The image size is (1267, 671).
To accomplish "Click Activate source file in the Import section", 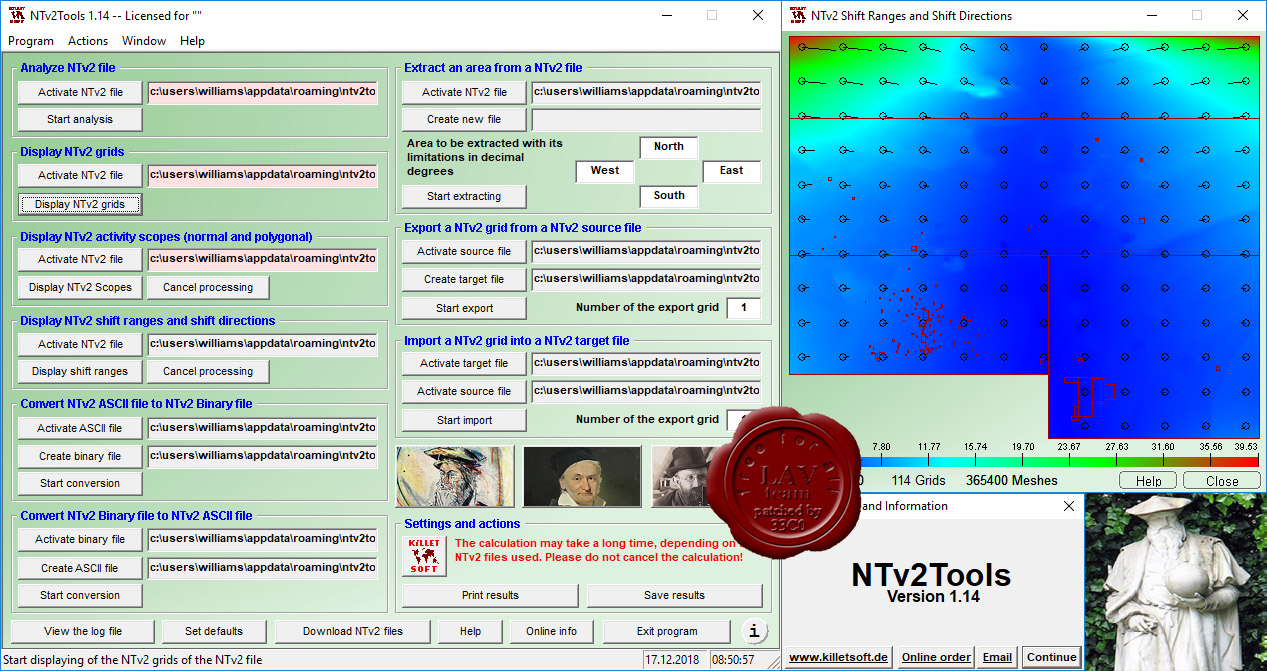I will point(464,391).
